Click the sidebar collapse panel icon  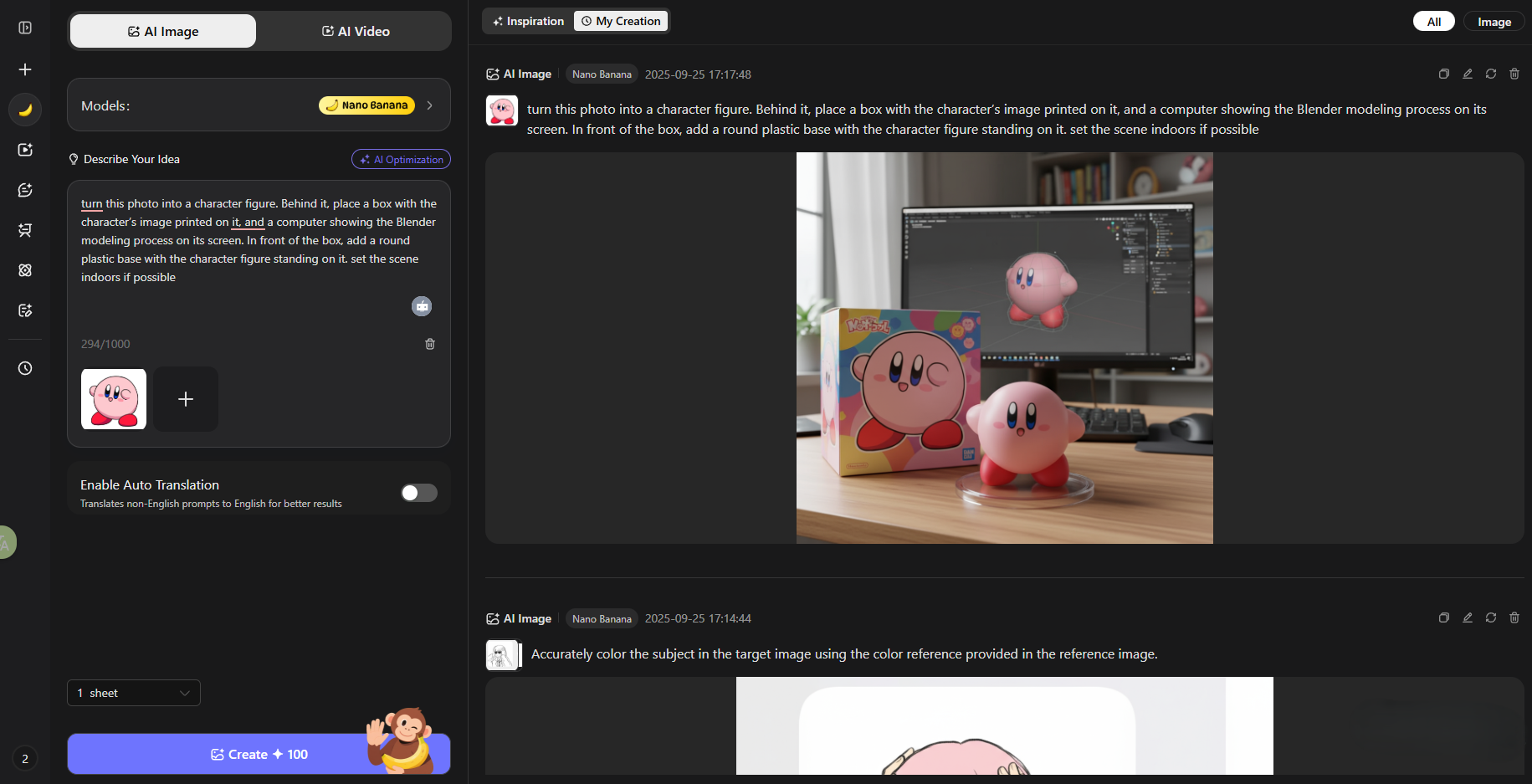25,28
